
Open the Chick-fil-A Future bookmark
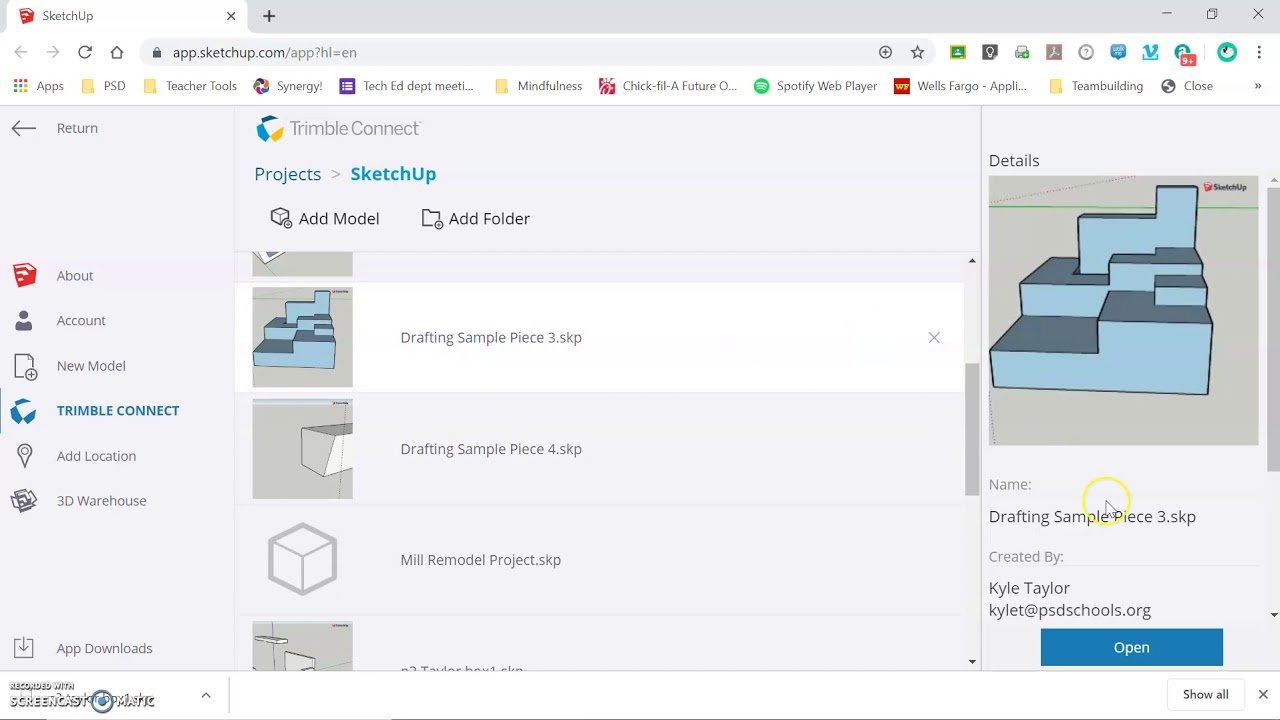click(x=668, y=86)
